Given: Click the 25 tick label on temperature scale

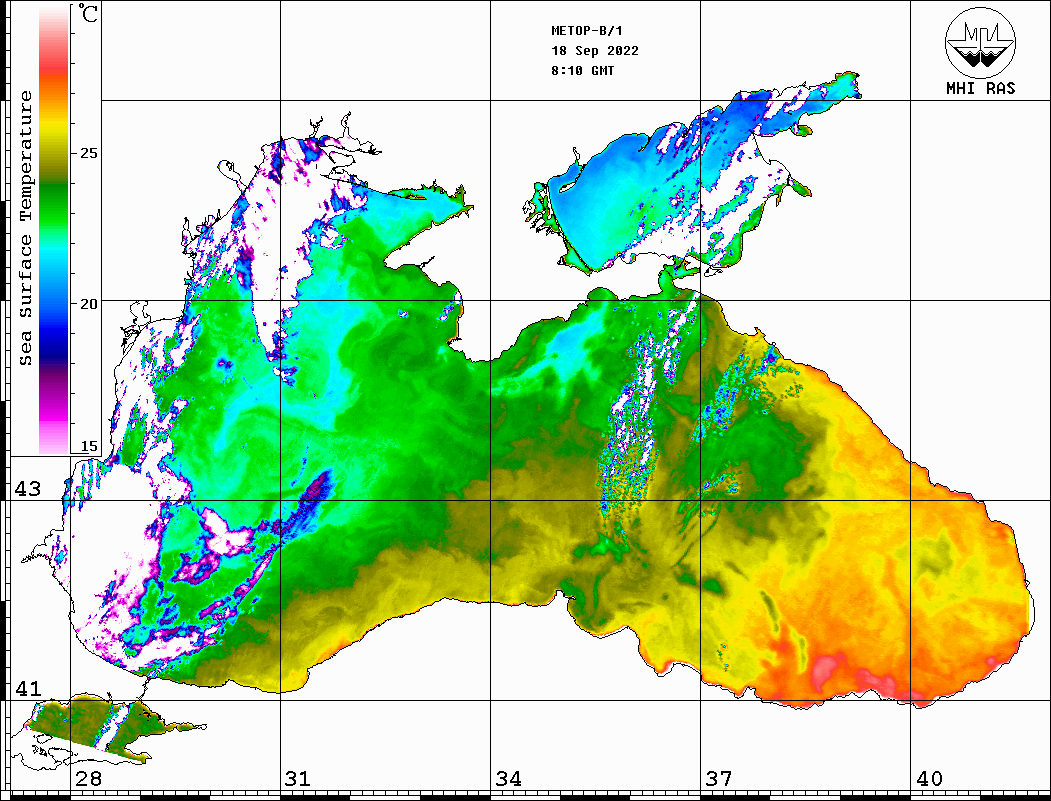Looking at the screenshot, I should tap(88, 153).
